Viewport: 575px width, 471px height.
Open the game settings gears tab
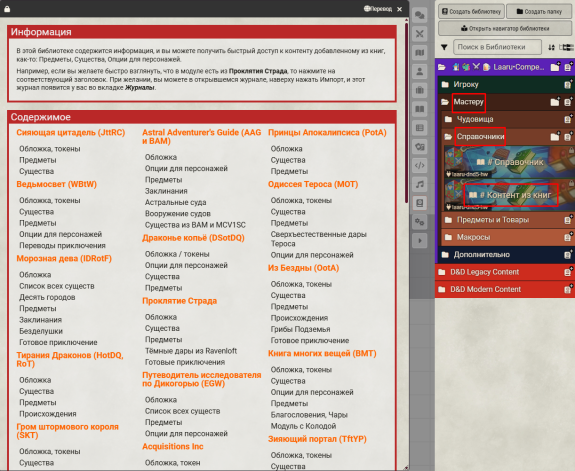tap(420, 222)
